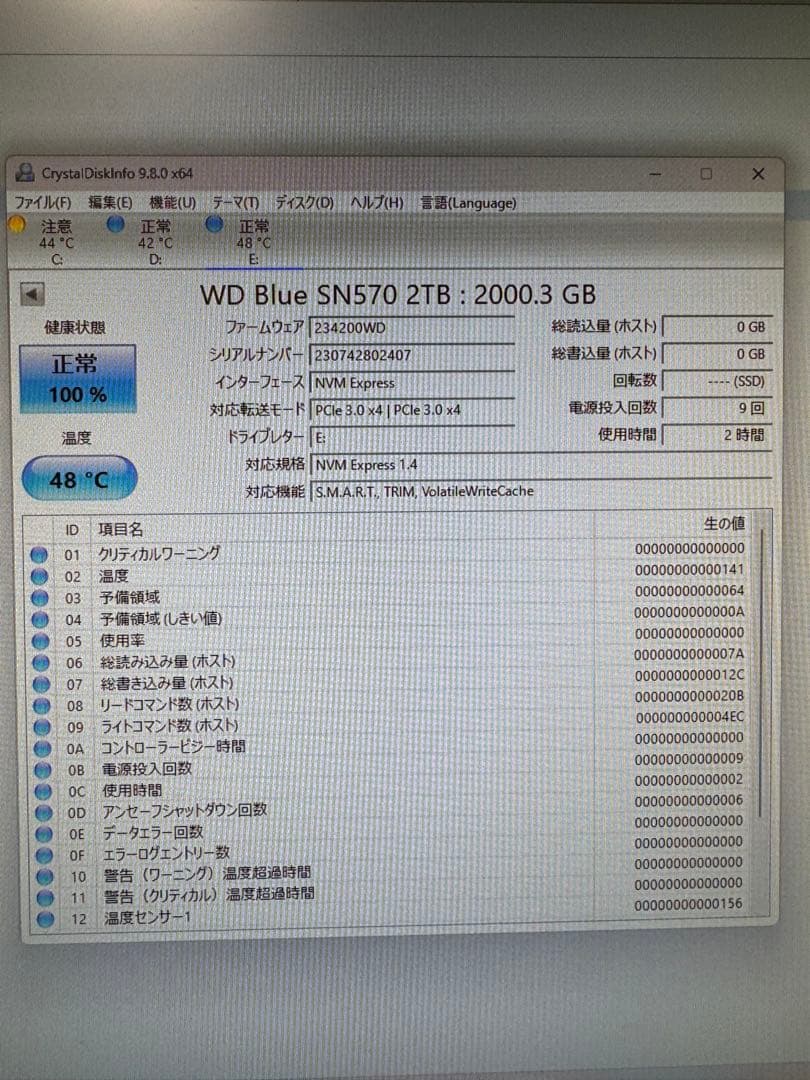
Task: Click transfer mode field PCIe 3.0 x4
Action: point(412,410)
